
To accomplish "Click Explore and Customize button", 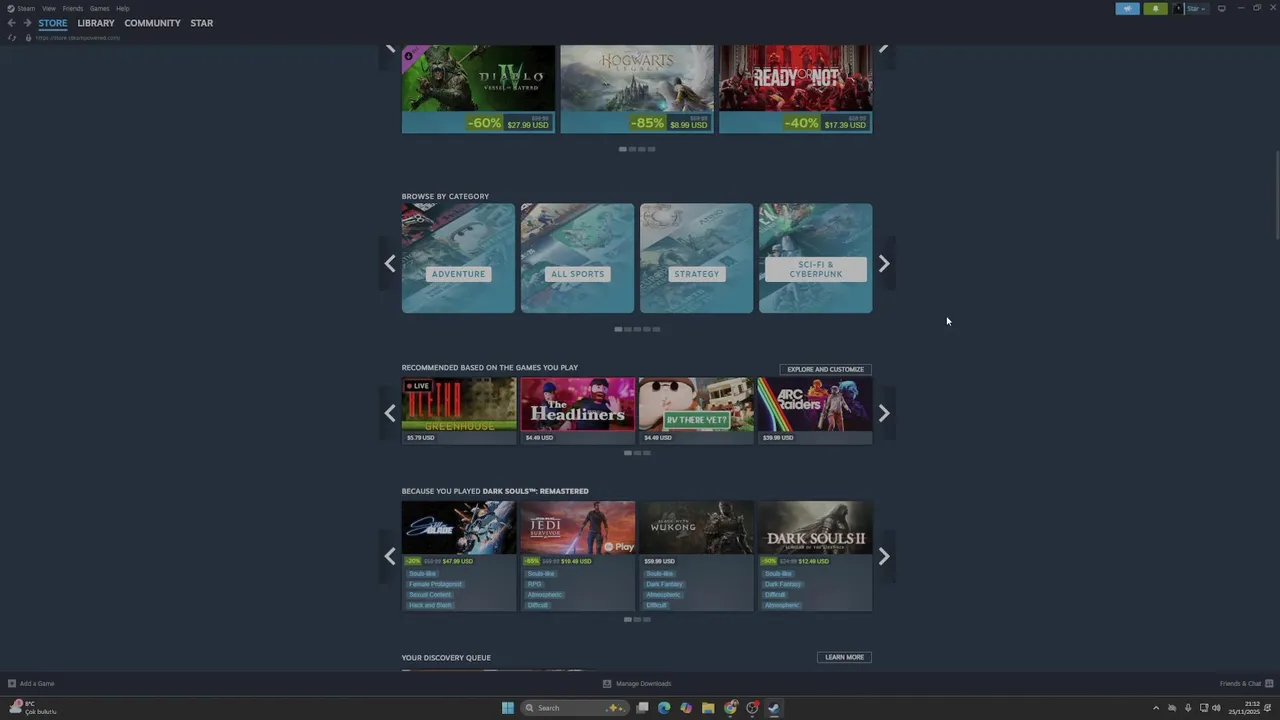I will point(825,369).
